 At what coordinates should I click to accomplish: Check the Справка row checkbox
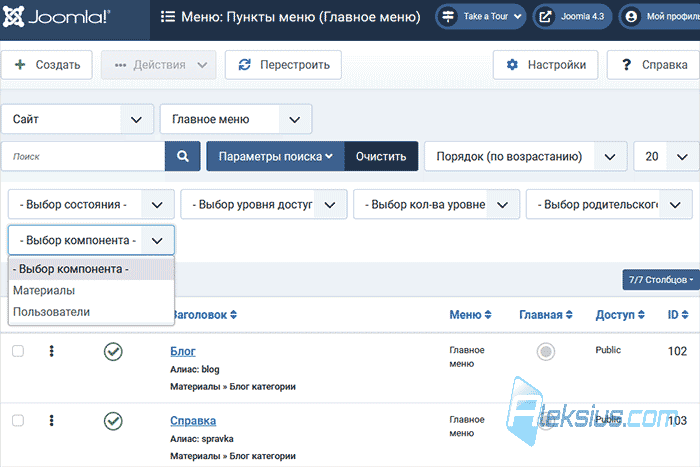tap(18, 421)
